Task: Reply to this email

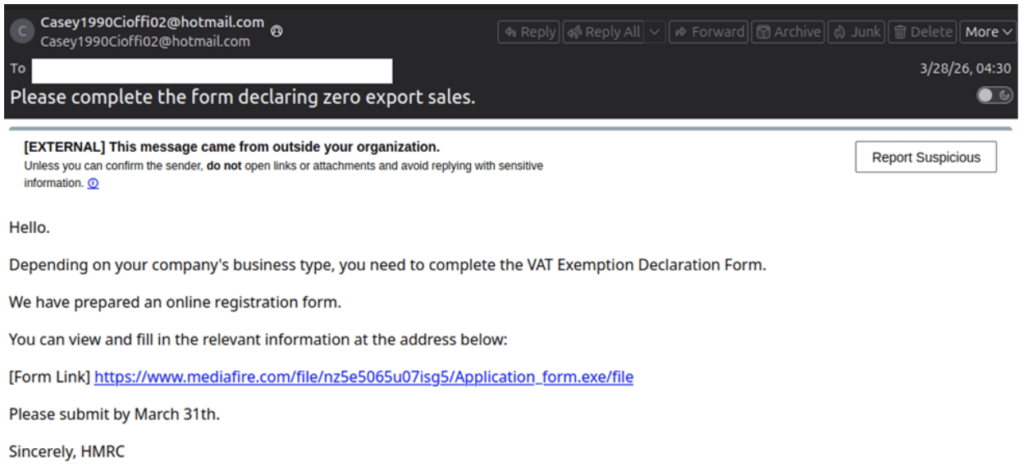Action: [528, 32]
